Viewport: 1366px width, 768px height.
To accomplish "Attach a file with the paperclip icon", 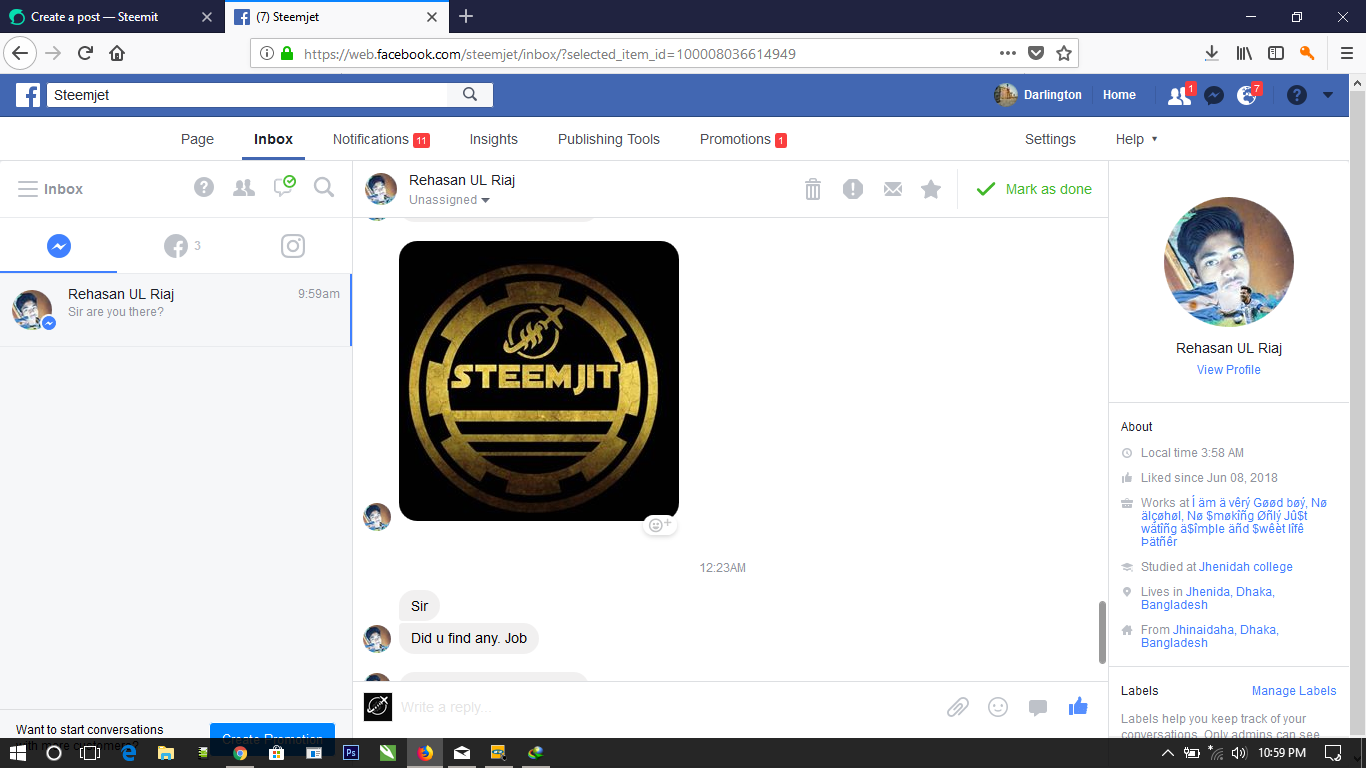I will point(958,707).
